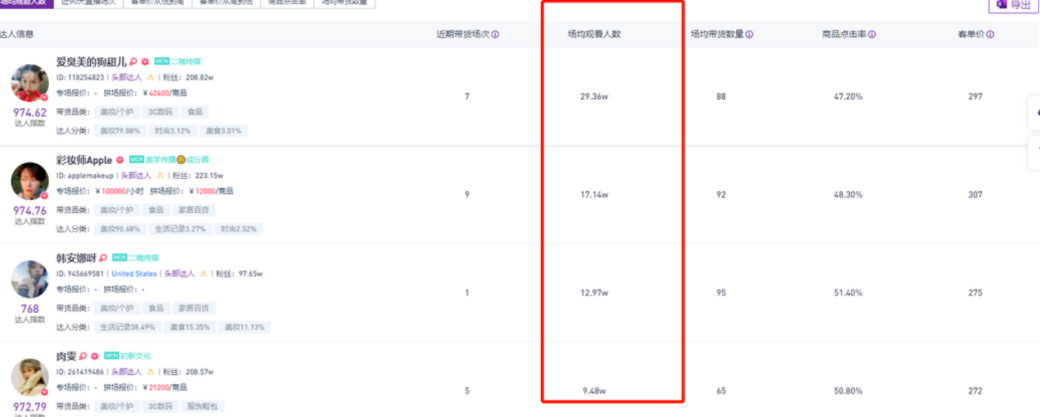1040x417 pixels.
Task: Click red heart badge beside 肉雯 name
Action: 95,356
